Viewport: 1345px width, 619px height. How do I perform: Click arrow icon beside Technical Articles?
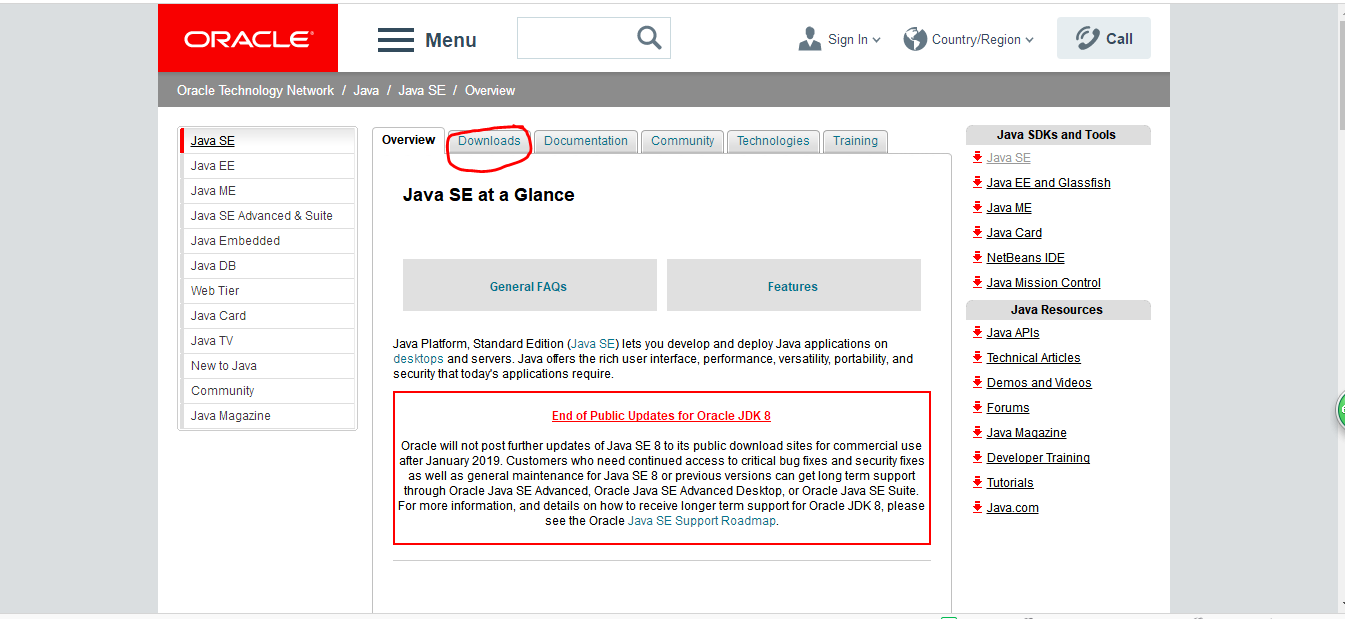point(977,357)
